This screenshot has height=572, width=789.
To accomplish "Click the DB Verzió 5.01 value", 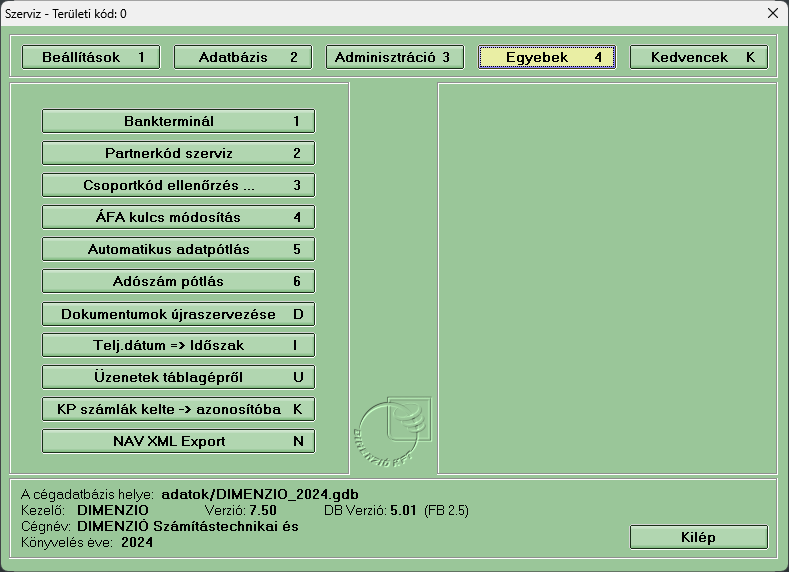I will point(403,510).
